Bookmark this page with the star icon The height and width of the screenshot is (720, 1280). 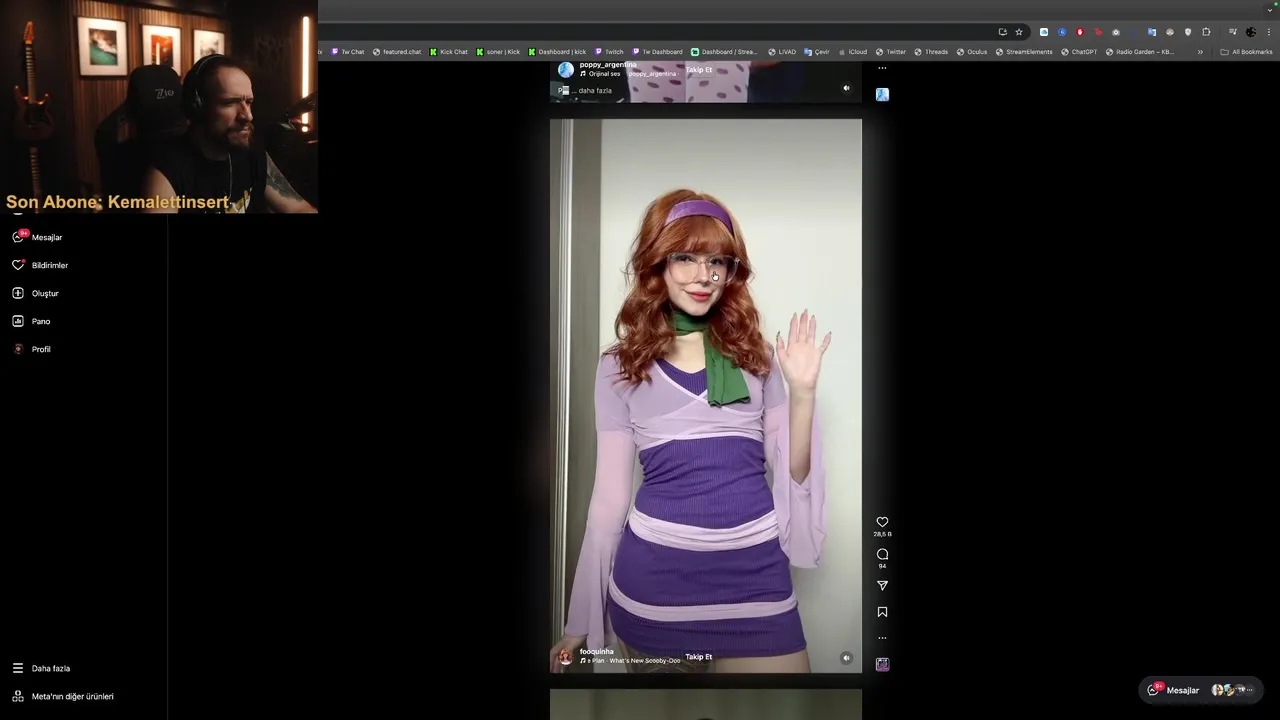[x=1019, y=32]
